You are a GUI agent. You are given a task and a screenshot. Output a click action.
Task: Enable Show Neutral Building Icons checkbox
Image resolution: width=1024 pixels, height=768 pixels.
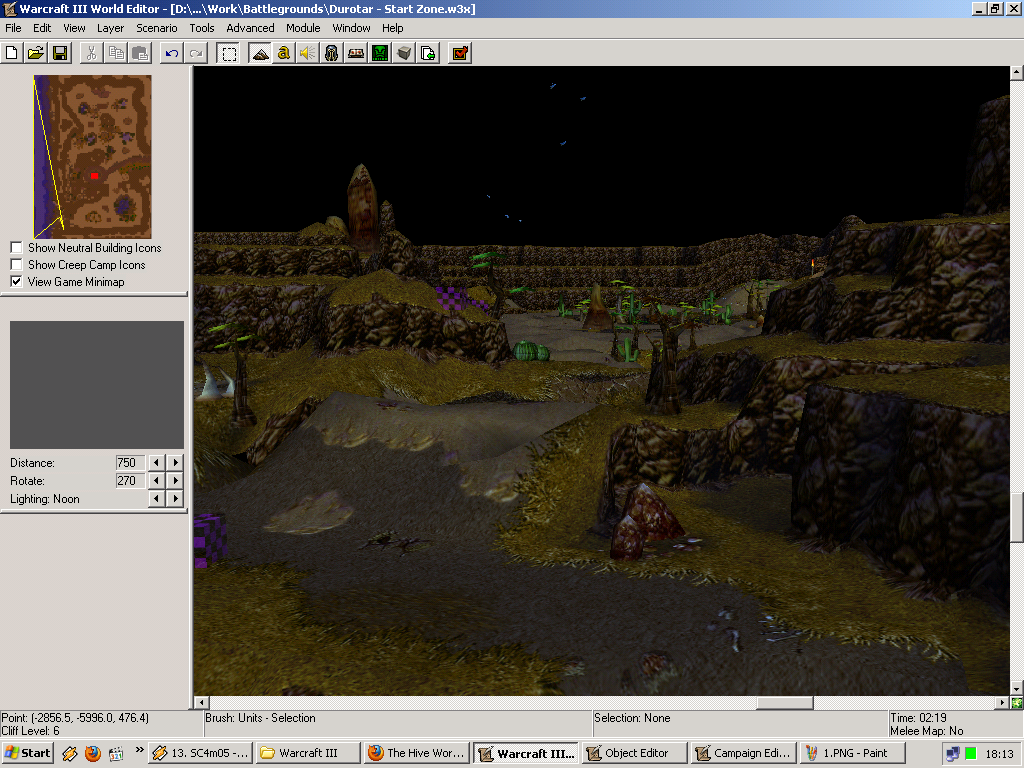click(16, 248)
